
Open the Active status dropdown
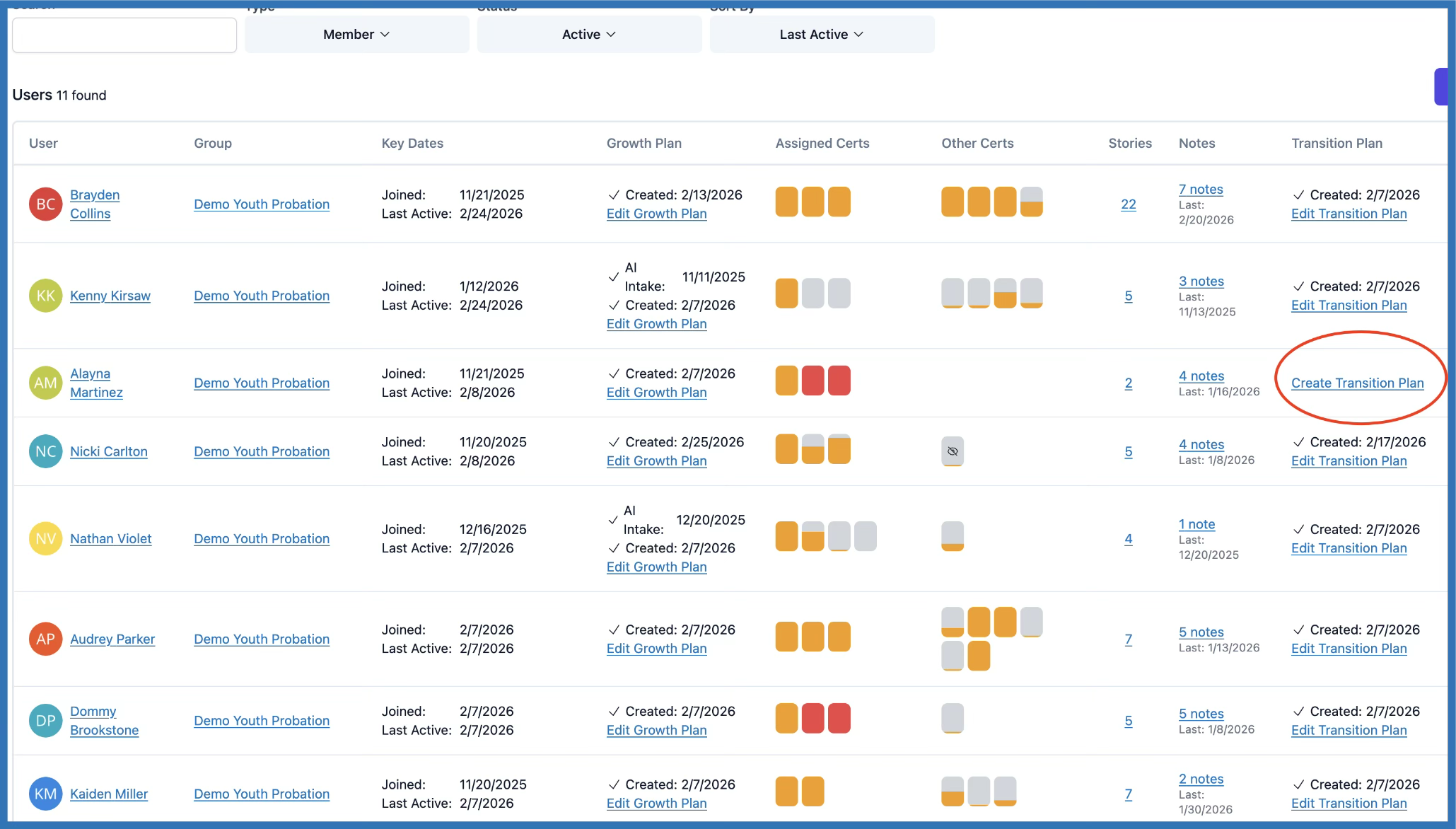[589, 34]
